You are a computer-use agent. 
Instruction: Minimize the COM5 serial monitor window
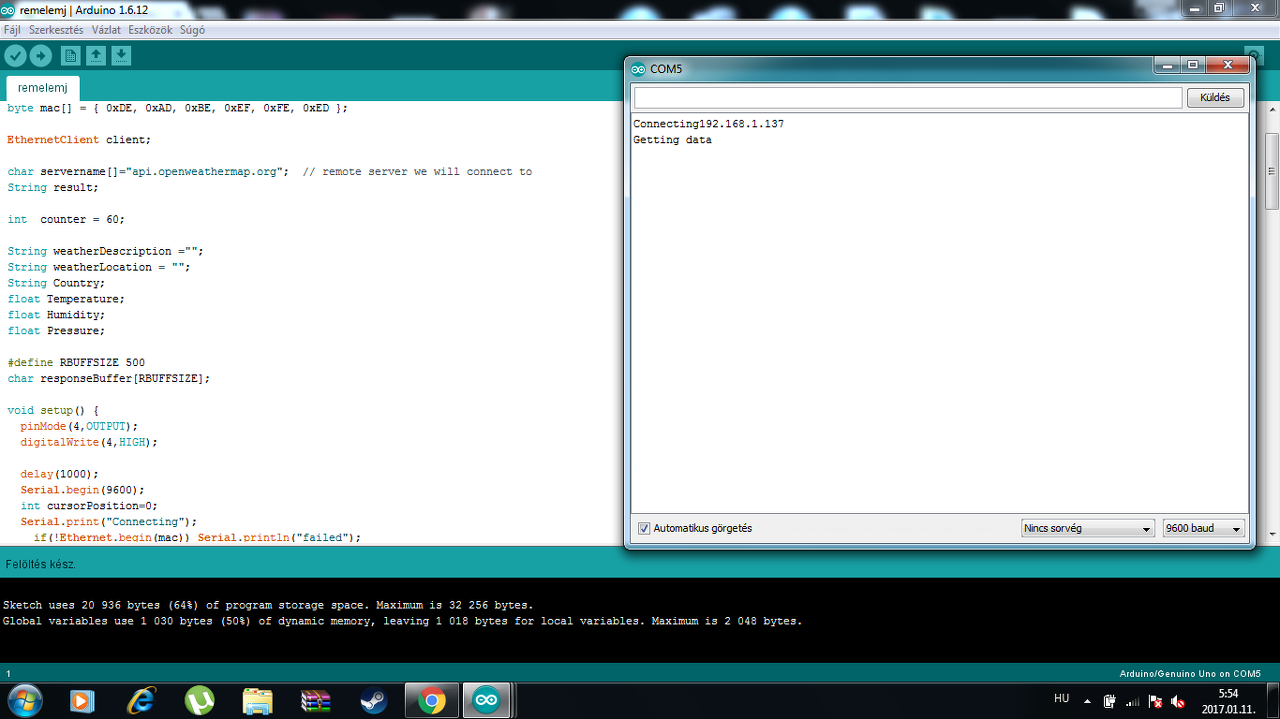pyautogui.click(x=1167, y=65)
